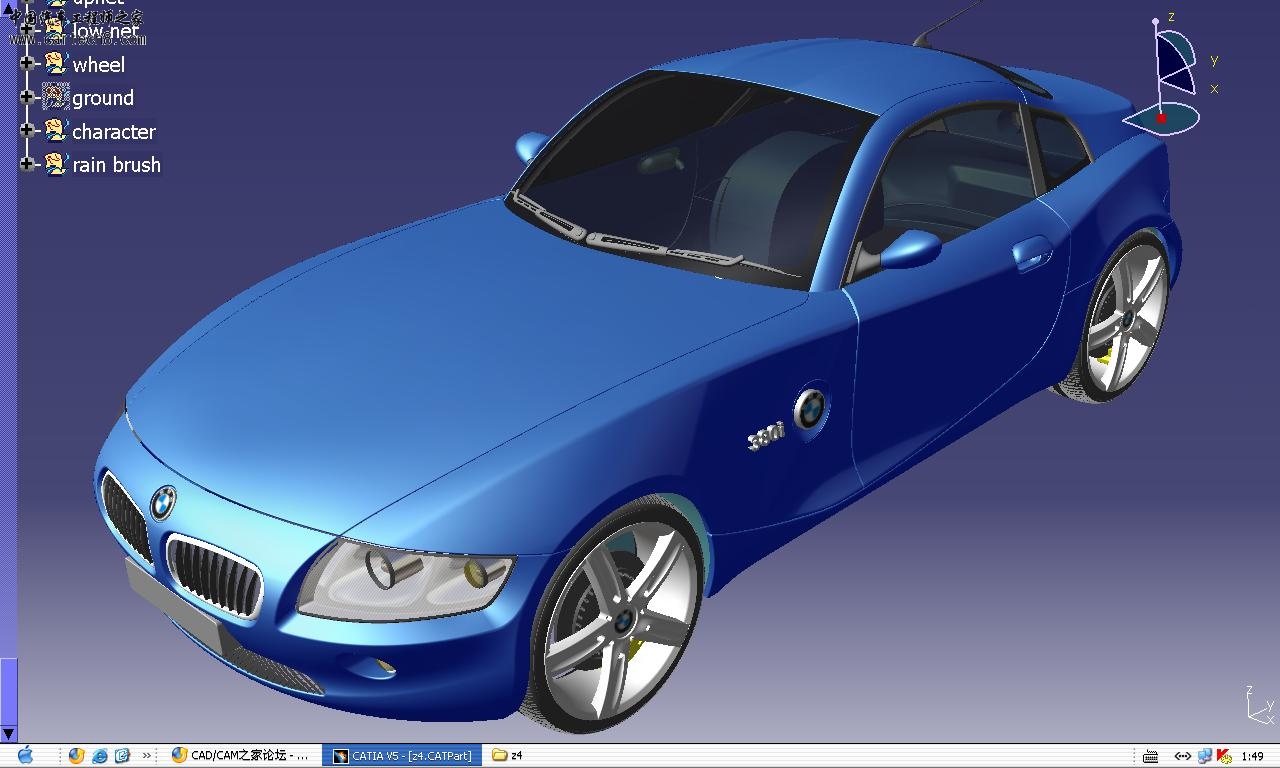Click the network computers tray icon
The height and width of the screenshot is (768, 1280).
coord(1205,756)
